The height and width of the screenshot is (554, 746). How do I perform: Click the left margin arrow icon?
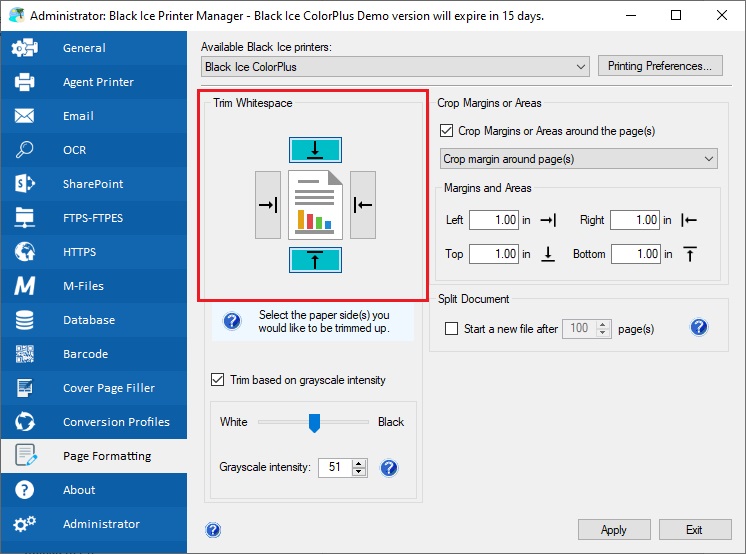pyautogui.click(x=548, y=220)
